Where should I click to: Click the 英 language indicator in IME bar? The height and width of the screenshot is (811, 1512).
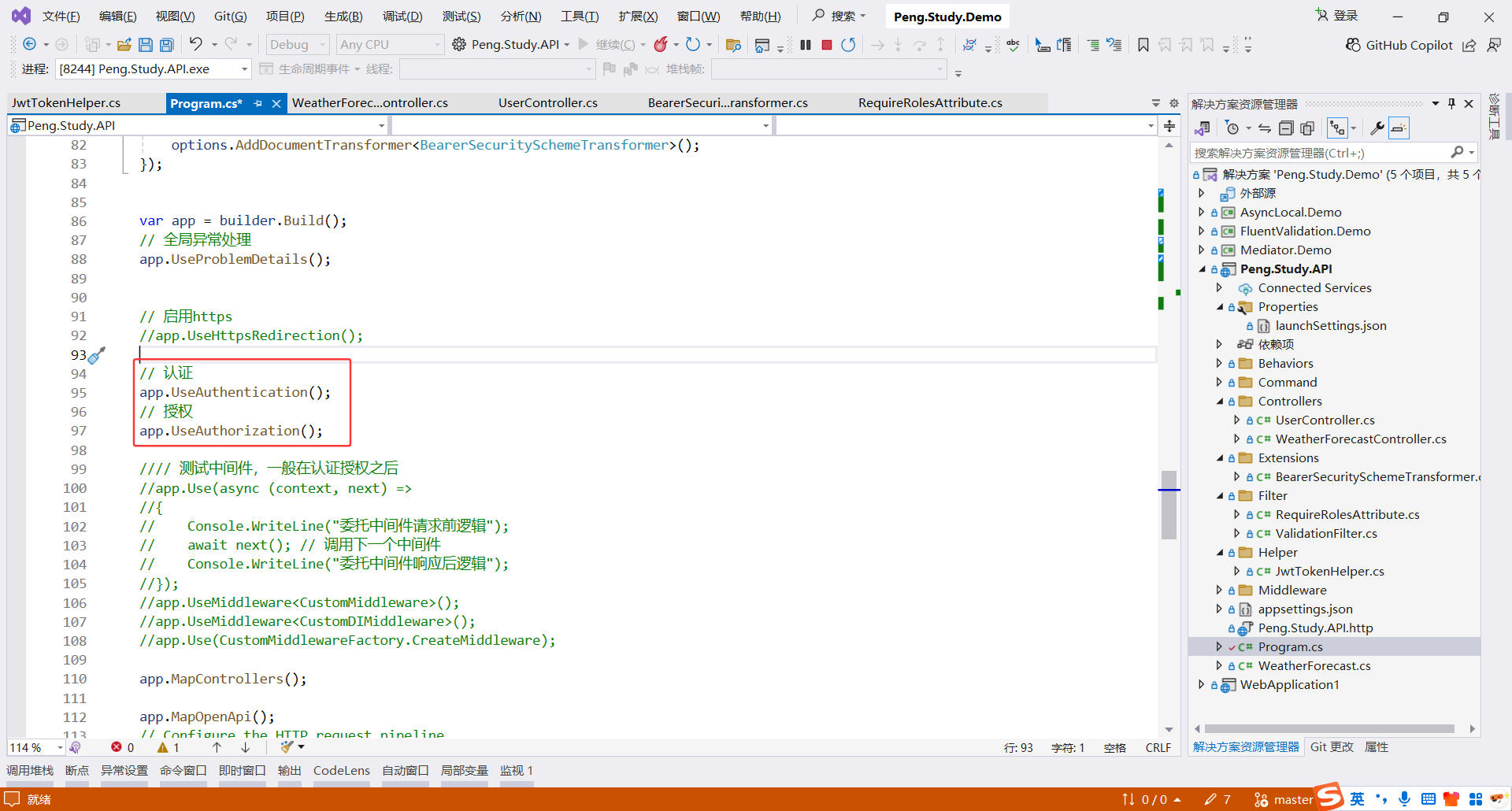coord(1357,799)
